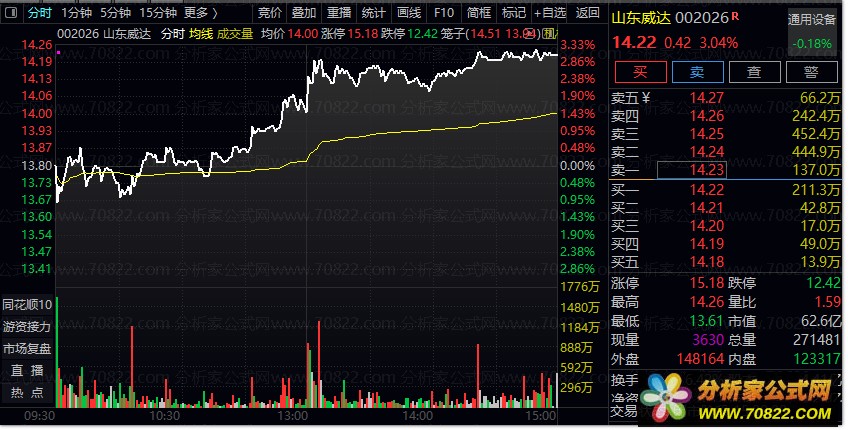This screenshot has height=430, width=848.
Task: Select the 卖五 price 14.27
Action: (706, 98)
